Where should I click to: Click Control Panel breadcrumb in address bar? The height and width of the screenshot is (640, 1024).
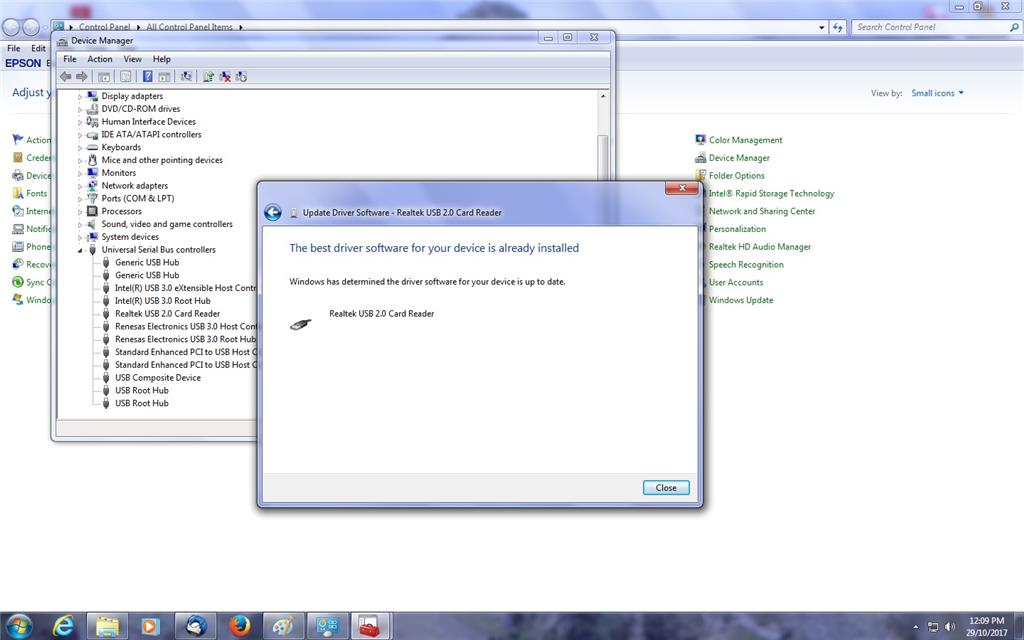pyautogui.click(x=104, y=27)
